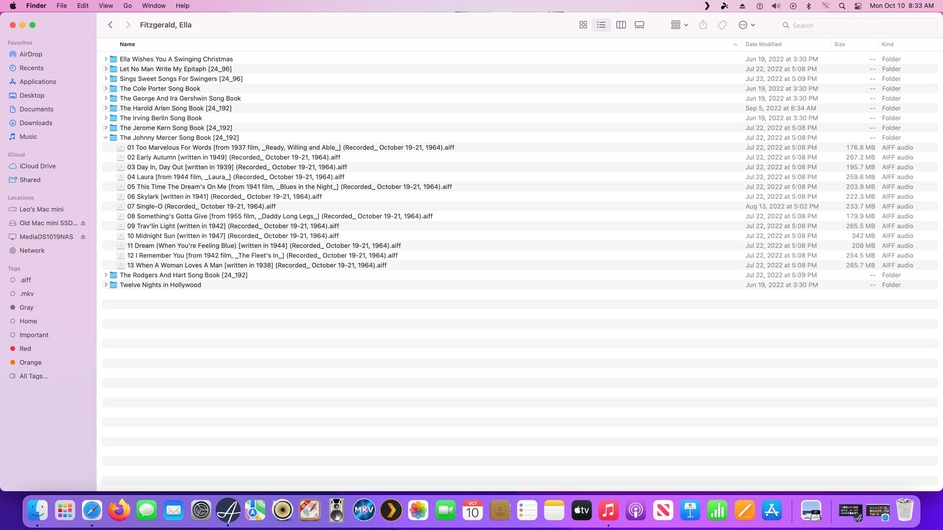Expand The Cole Porter Song Book folder
This screenshot has height=530, width=943.
[x=106, y=88]
